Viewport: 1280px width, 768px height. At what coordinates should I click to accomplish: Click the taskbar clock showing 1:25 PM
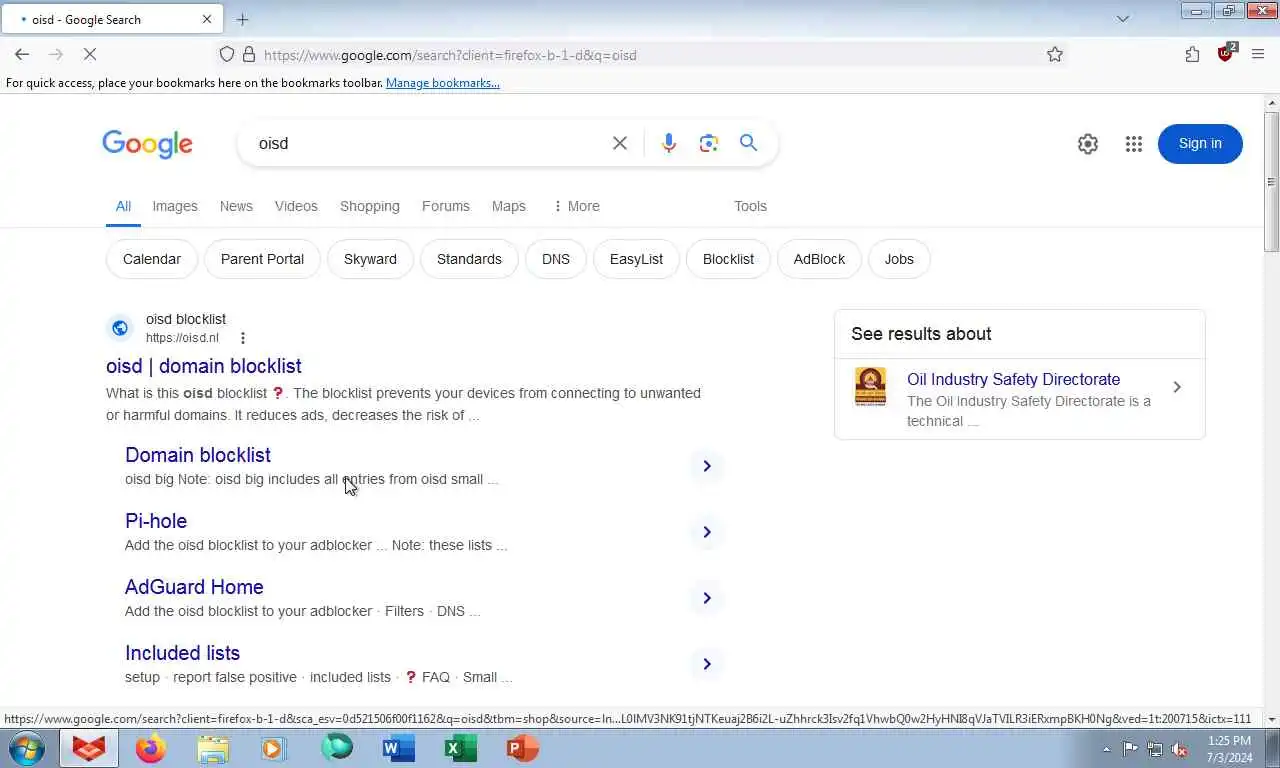(x=1229, y=749)
